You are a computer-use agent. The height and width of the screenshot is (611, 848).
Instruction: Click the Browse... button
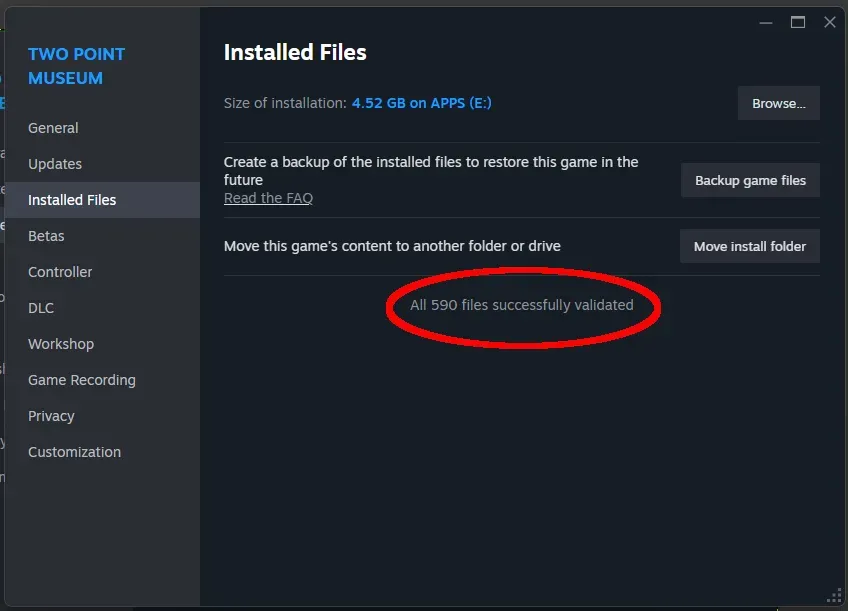778,103
